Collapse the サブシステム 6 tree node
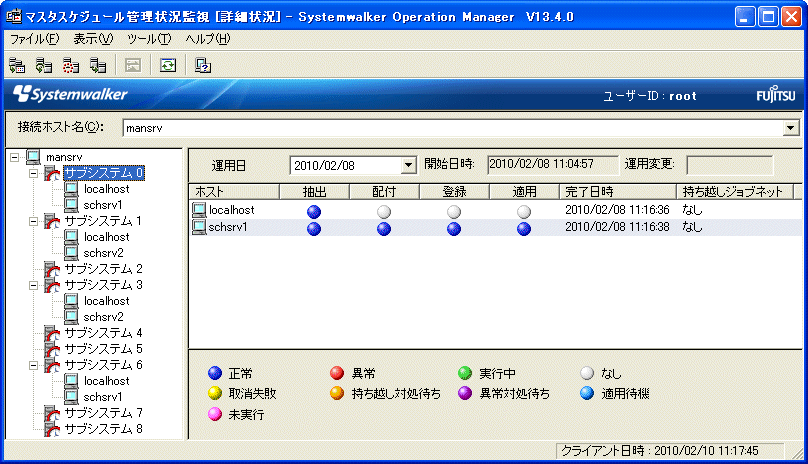The width and height of the screenshot is (808, 464). tap(33, 365)
